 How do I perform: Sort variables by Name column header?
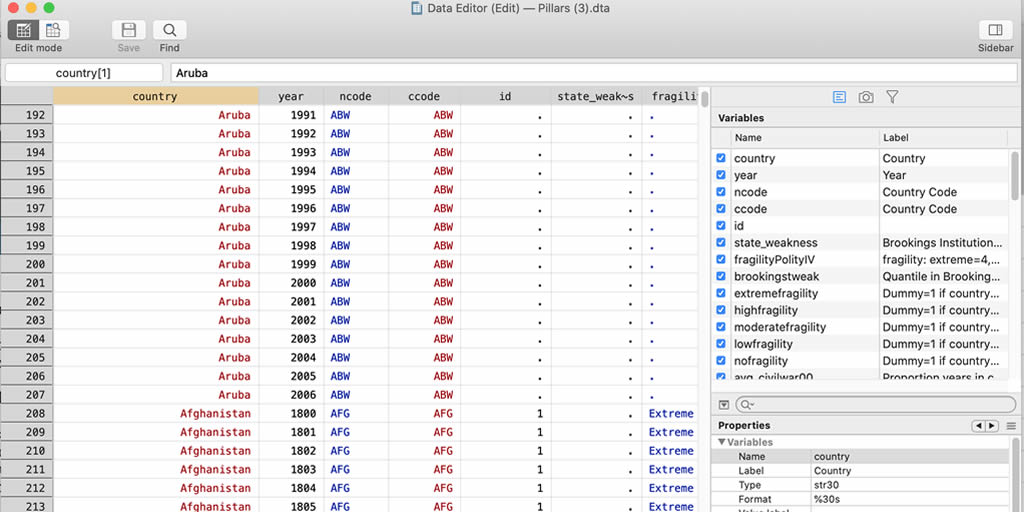805,138
